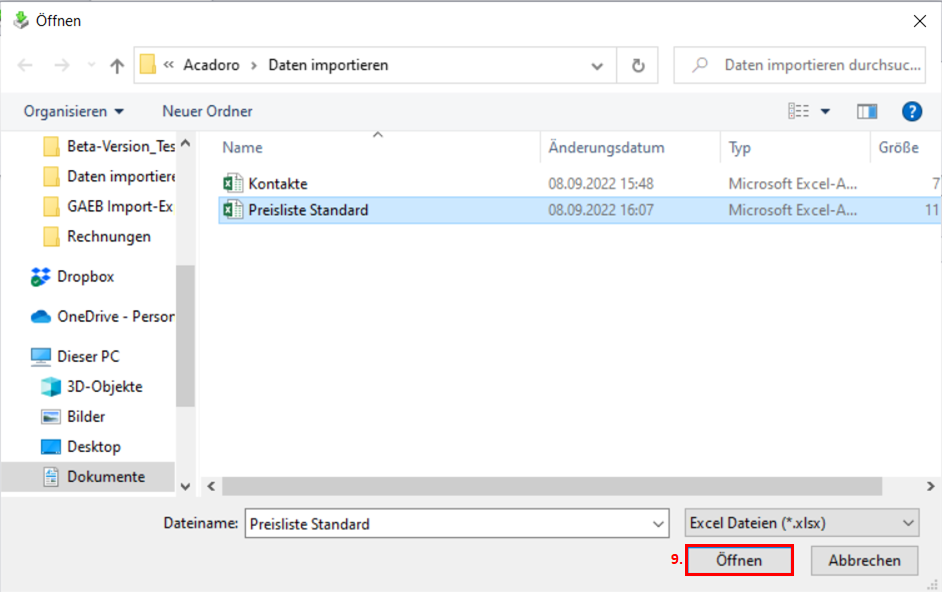Sort files by Änderungsdatum column header
Screen dimensions: 942x592
pos(606,147)
